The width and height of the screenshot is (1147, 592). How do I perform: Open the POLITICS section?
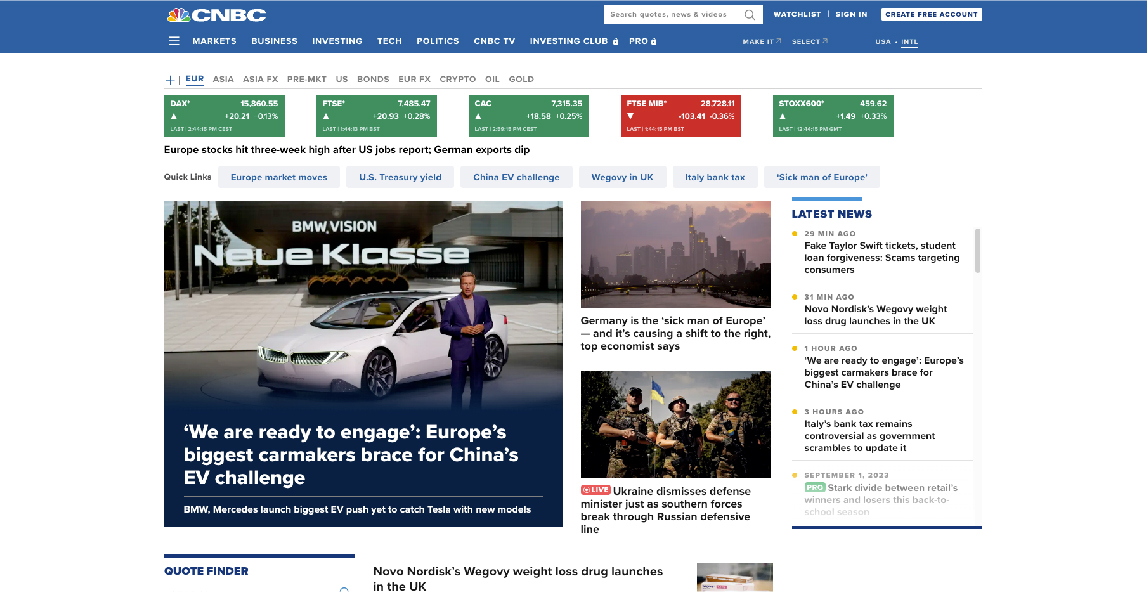pos(437,41)
